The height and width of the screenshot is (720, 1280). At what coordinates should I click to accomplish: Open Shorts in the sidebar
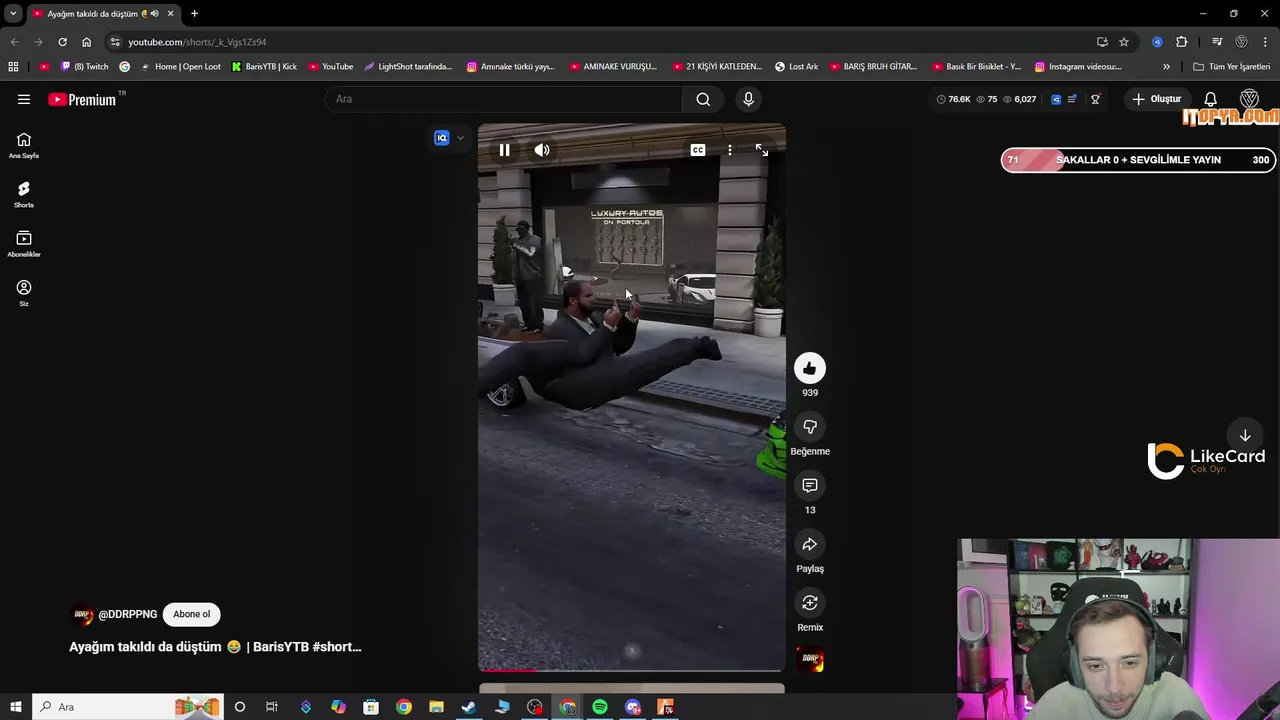pos(24,194)
